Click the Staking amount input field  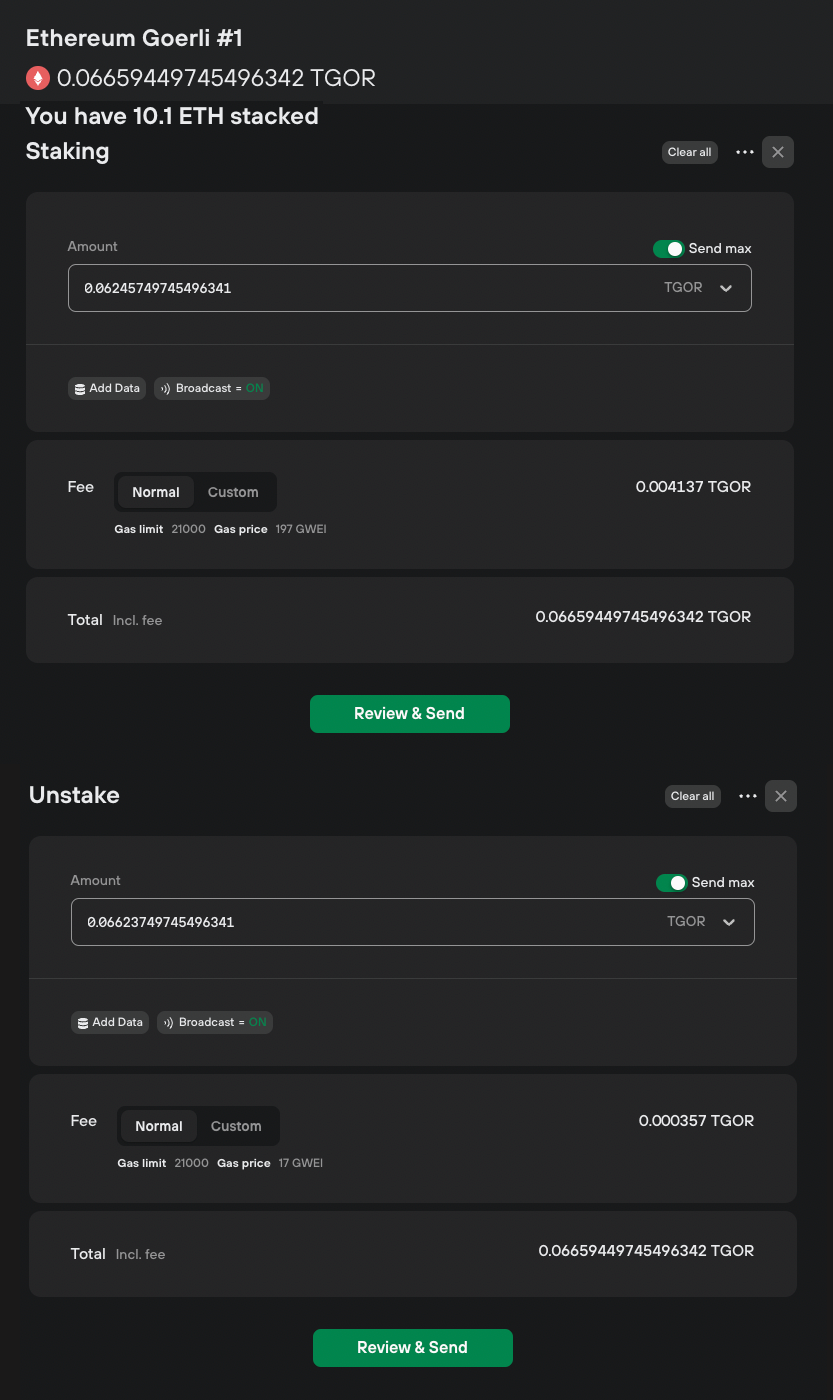[x=300, y=287]
